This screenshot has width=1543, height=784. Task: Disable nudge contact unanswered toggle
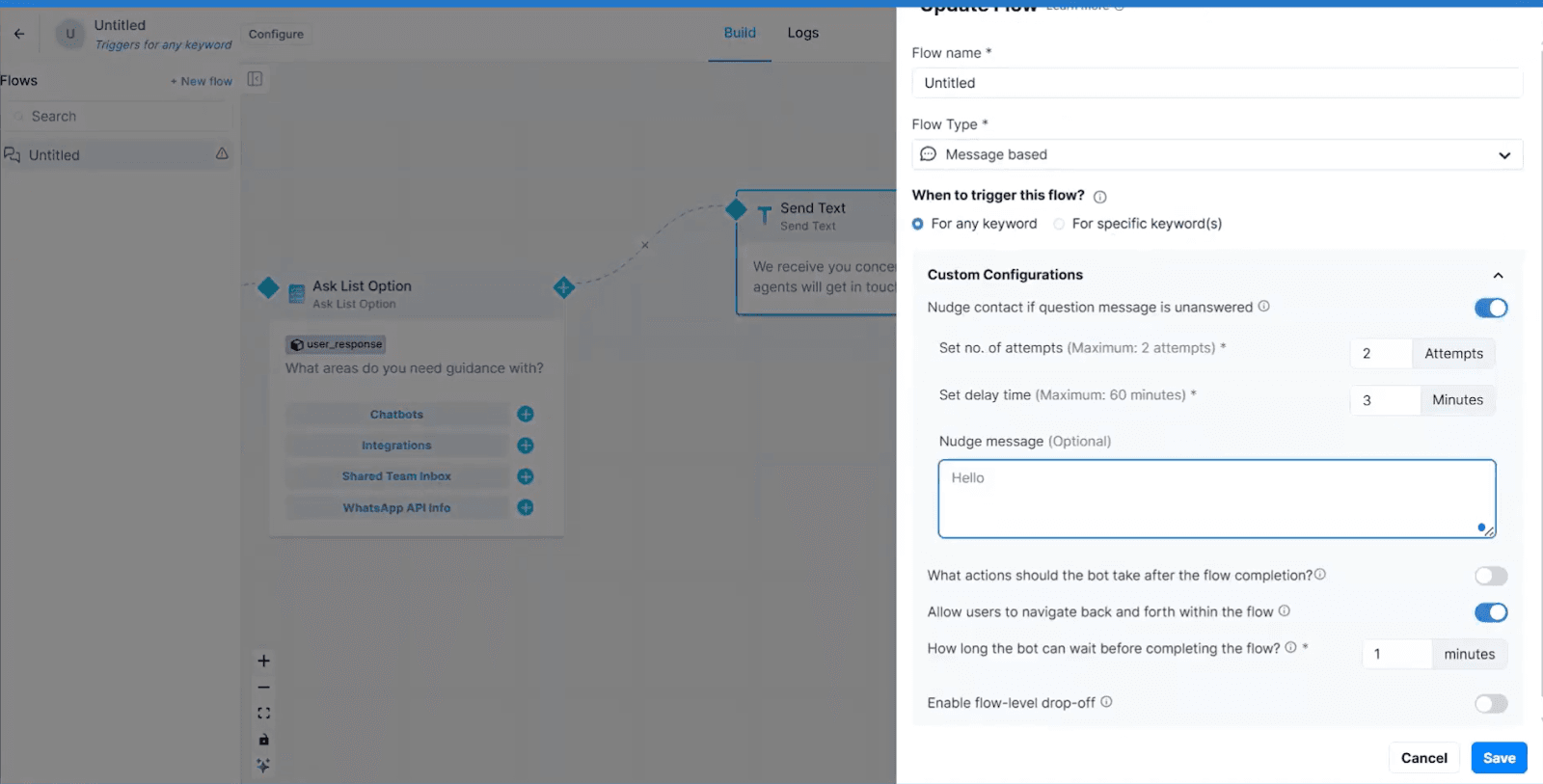point(1490,308)
